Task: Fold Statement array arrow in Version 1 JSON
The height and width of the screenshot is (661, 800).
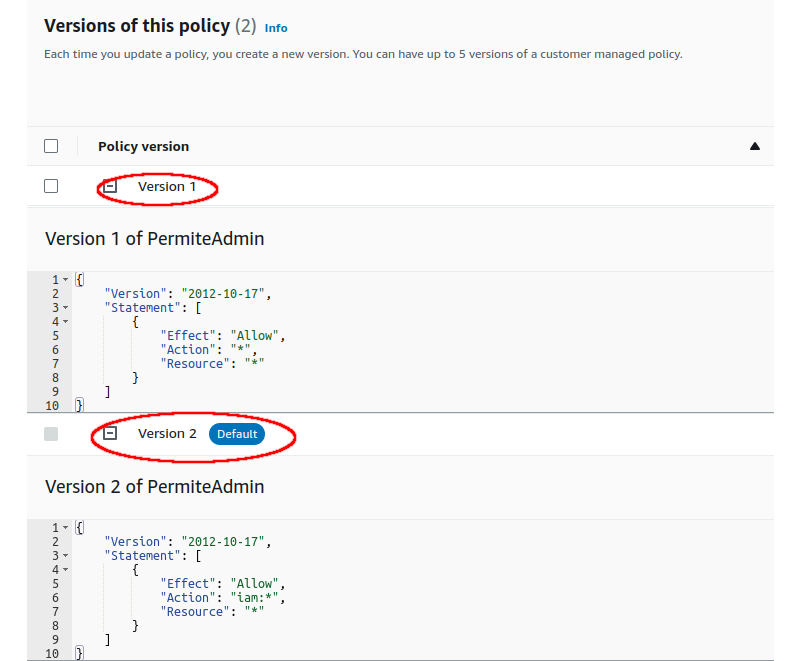Action: click(65, 308)
